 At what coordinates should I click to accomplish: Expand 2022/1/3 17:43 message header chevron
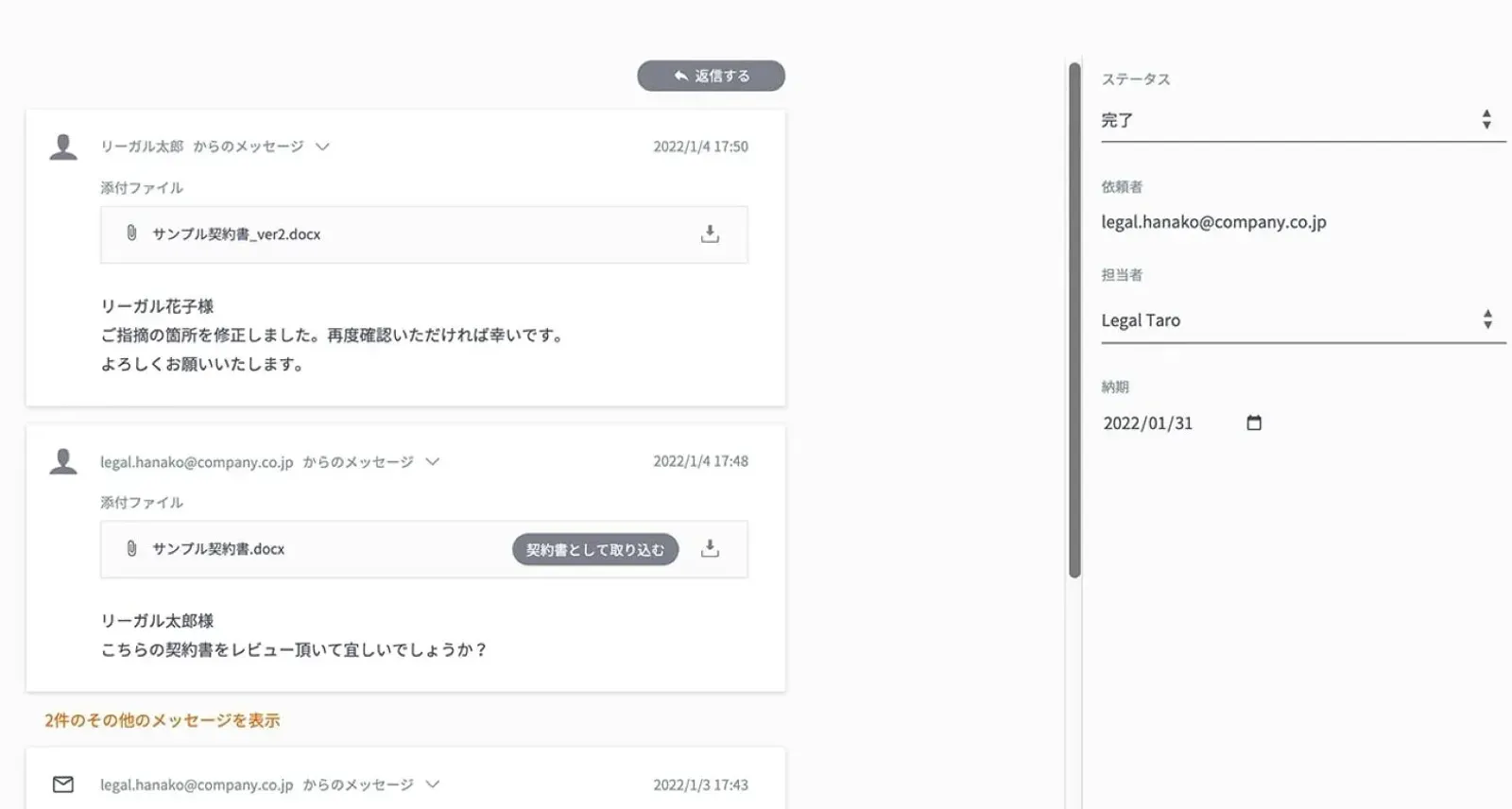[433, 783]
